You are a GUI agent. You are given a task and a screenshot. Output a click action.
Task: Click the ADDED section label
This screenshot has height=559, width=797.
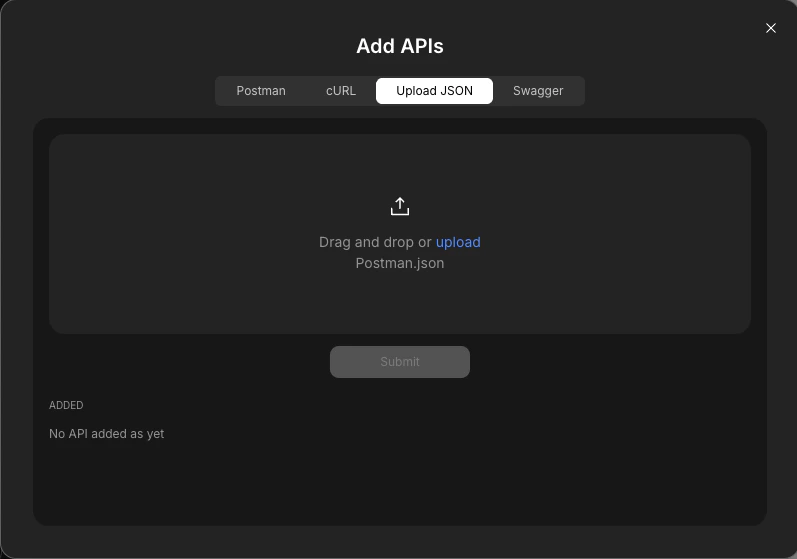pyautogui.click(x=66, y=405)
